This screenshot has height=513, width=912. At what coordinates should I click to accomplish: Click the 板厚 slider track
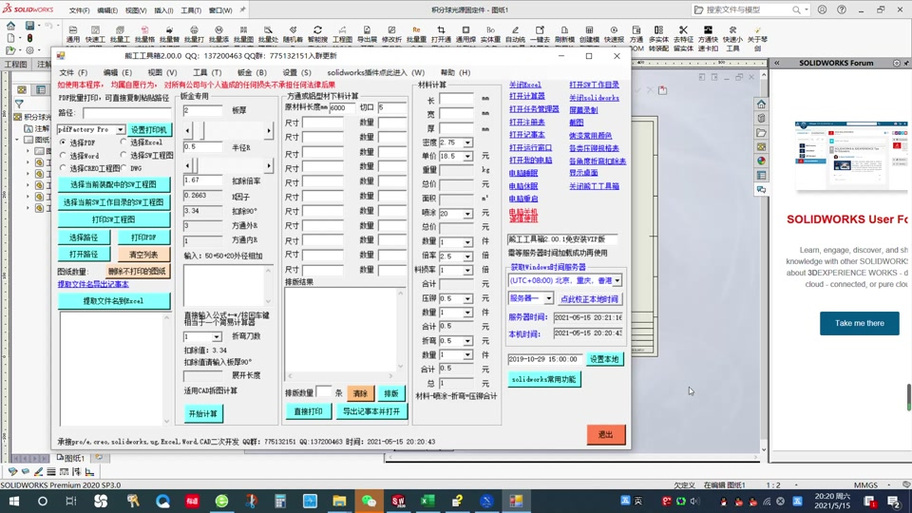pyautogui.click(x=228, y=131)
